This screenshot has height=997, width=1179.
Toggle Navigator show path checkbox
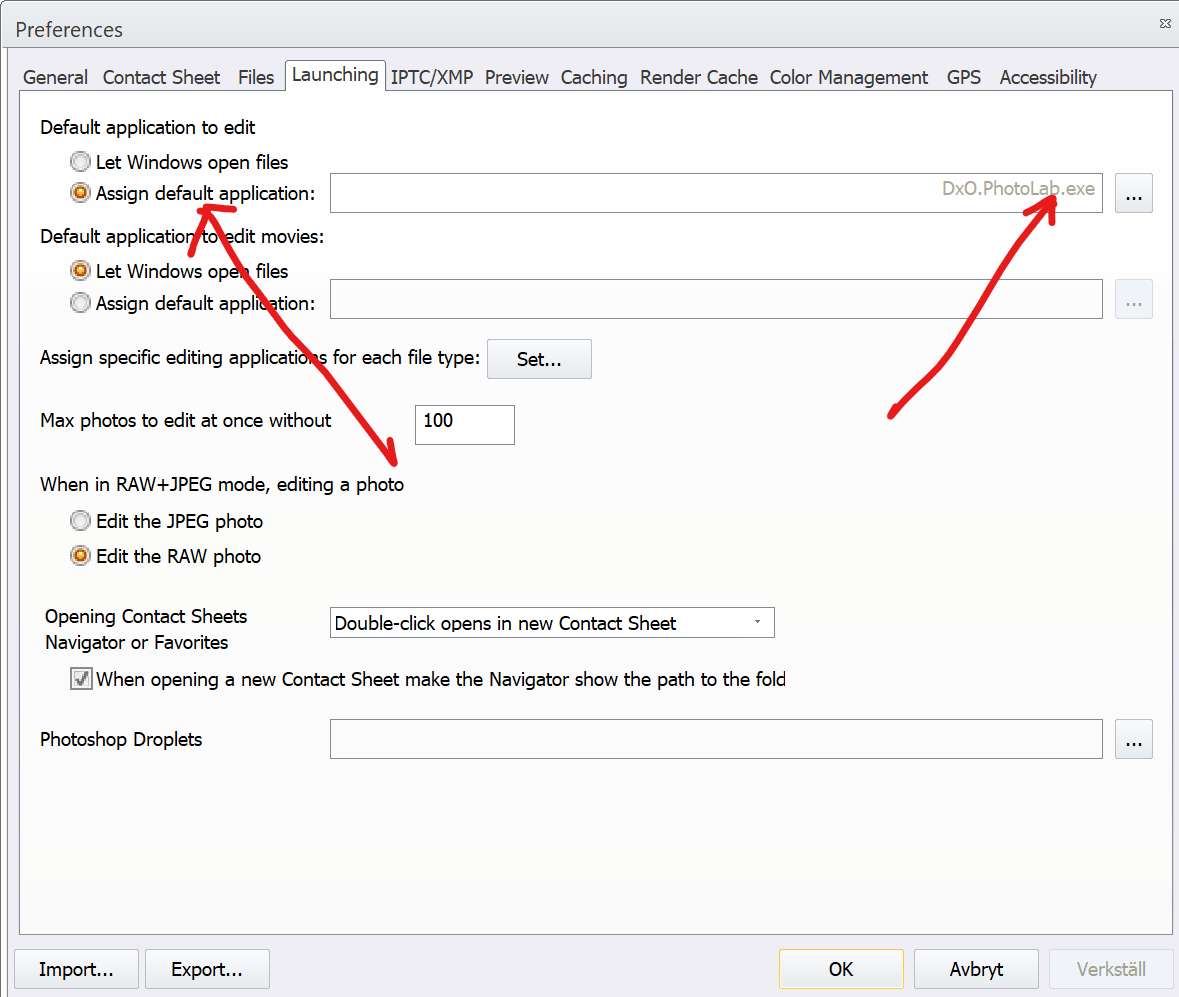pyautogui.click(x=80, y=680)
